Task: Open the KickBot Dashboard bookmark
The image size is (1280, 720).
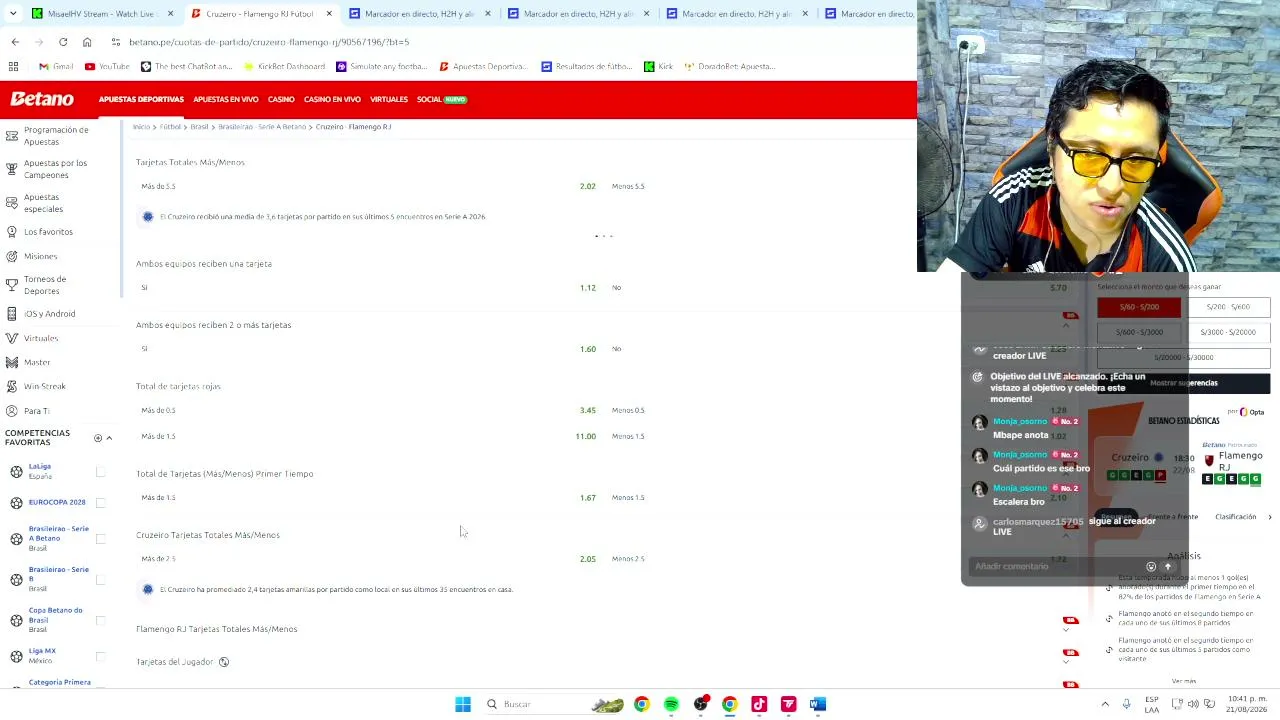Action: click(283, 66)
